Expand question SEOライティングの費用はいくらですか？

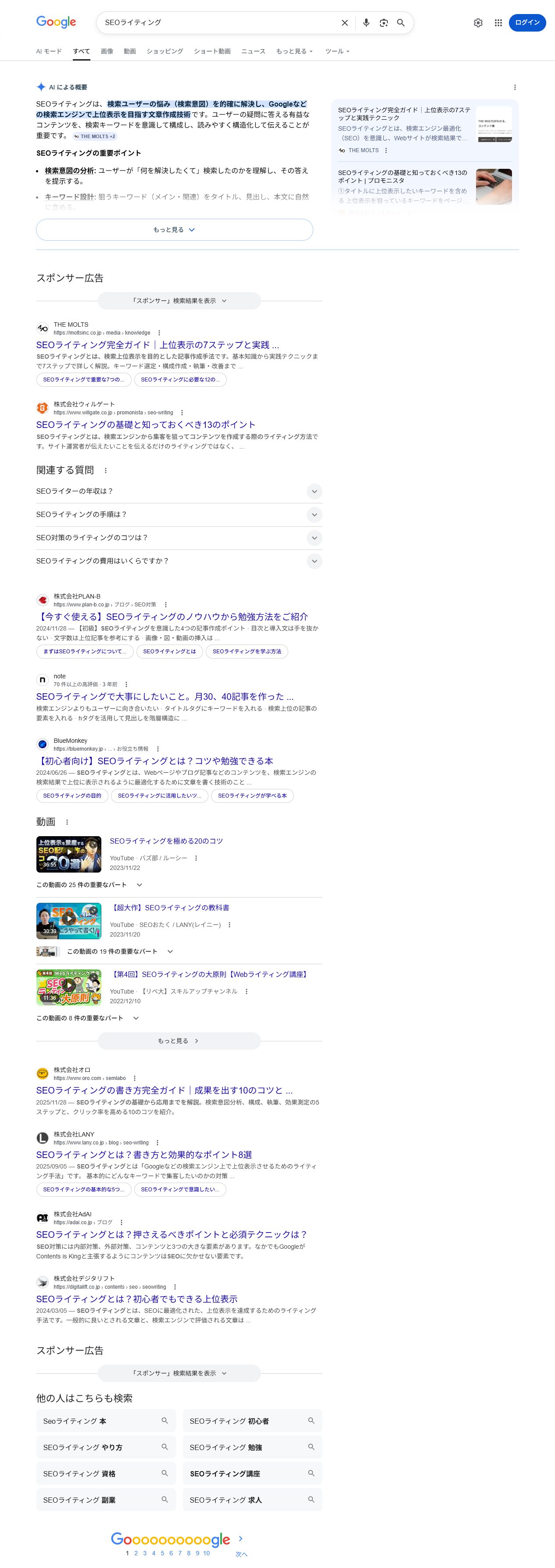(x=179, y=561)
